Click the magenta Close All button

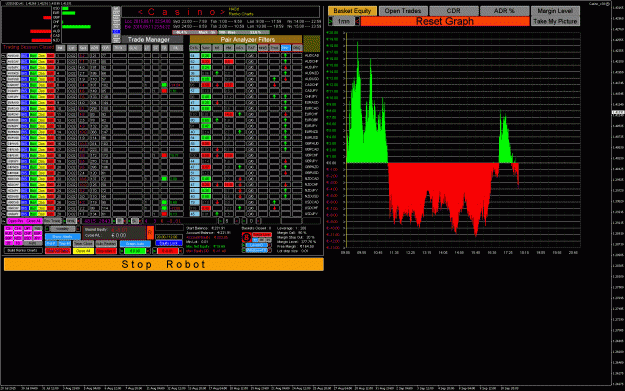[x=33, y=221]
